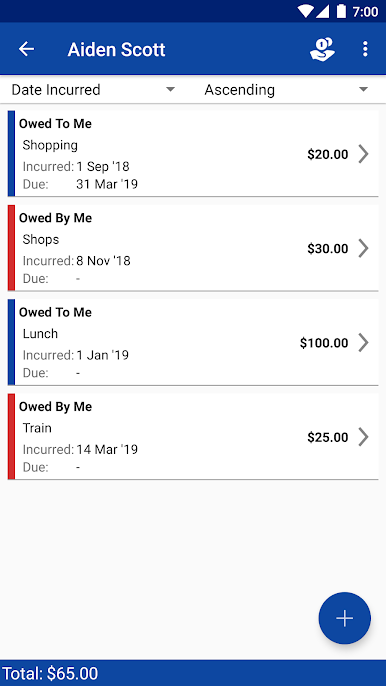Tap the Total: $65.00 bar

[x=193, y=673]
